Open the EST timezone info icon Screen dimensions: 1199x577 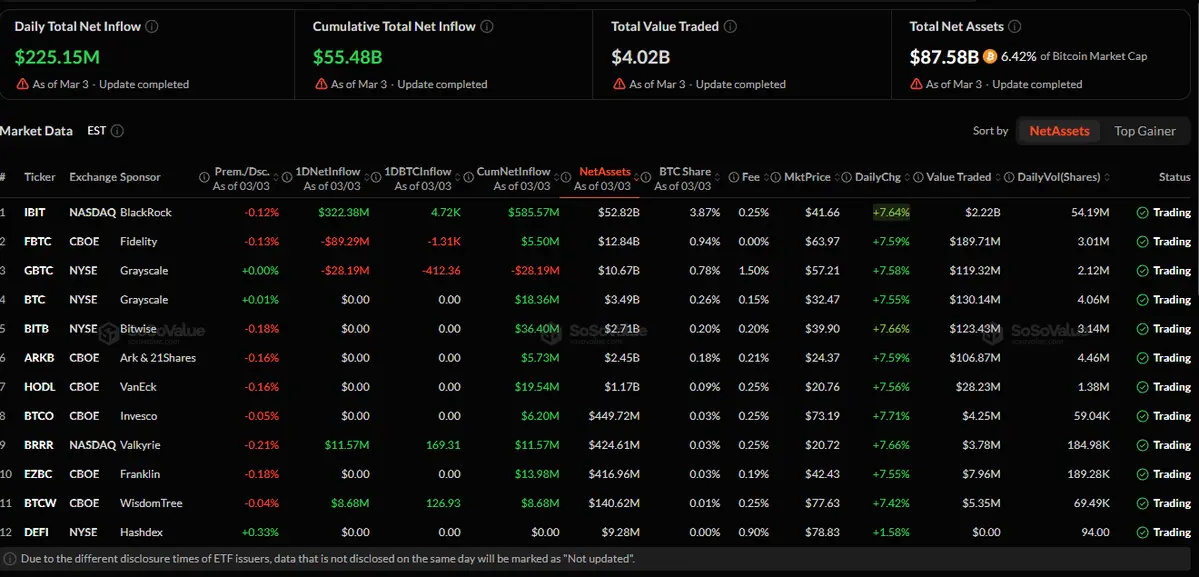[117, 131]
